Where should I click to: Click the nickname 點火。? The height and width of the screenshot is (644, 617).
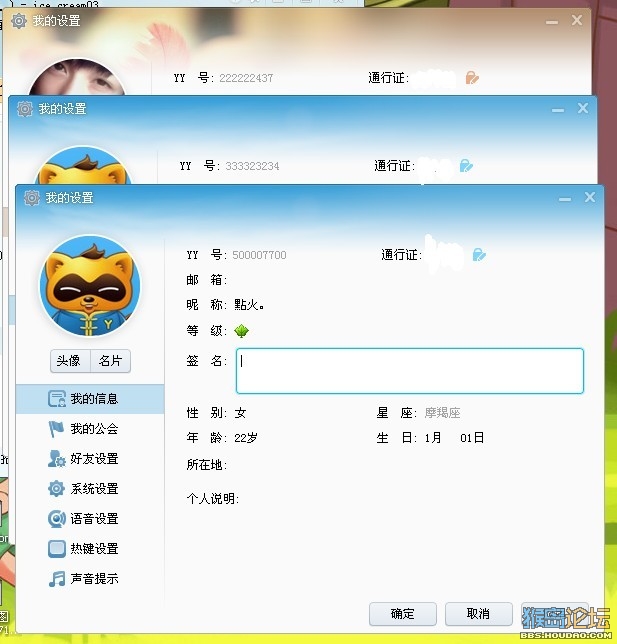point(249,305)
